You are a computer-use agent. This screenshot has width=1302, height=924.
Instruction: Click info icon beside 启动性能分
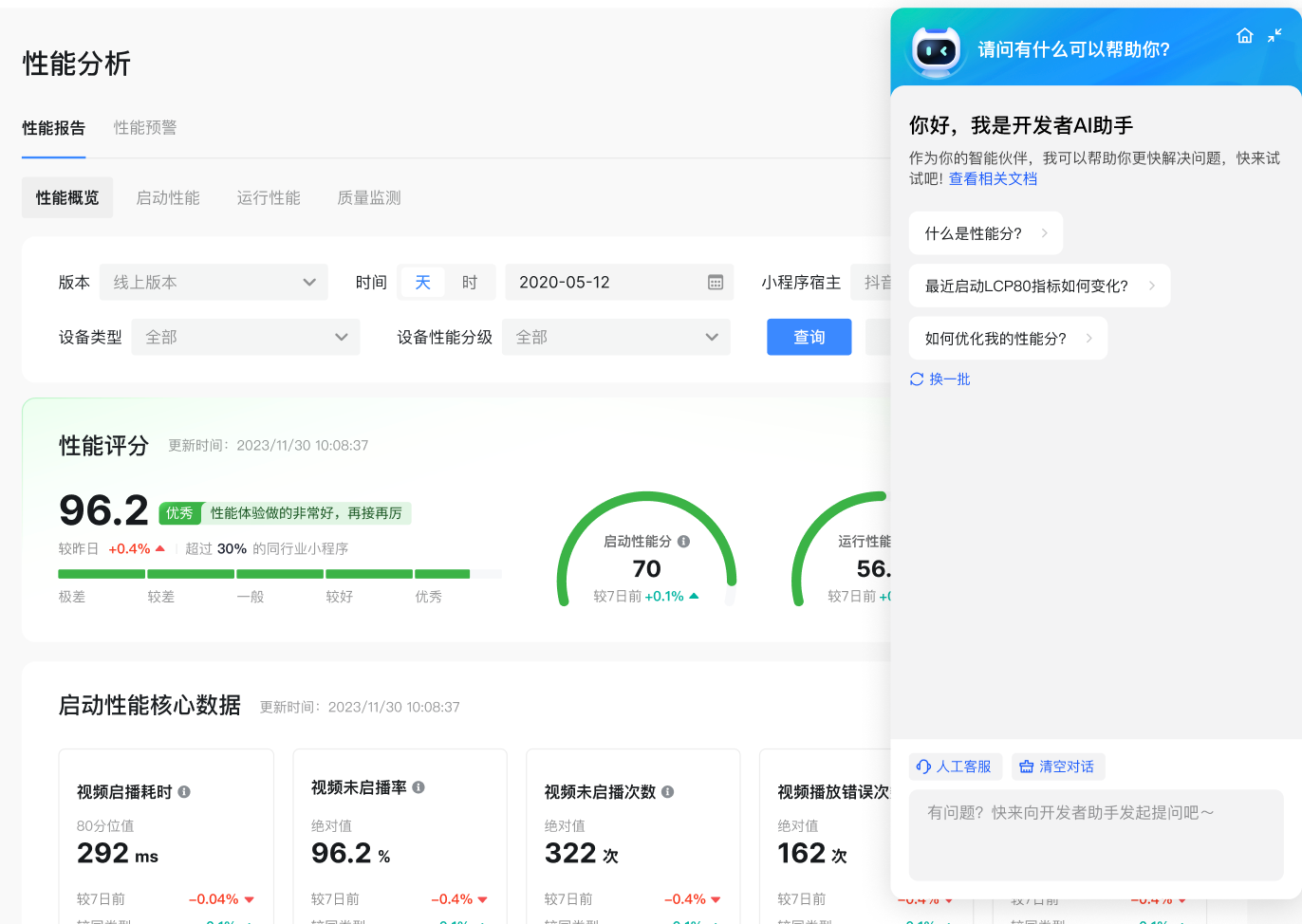click(683, 542)
